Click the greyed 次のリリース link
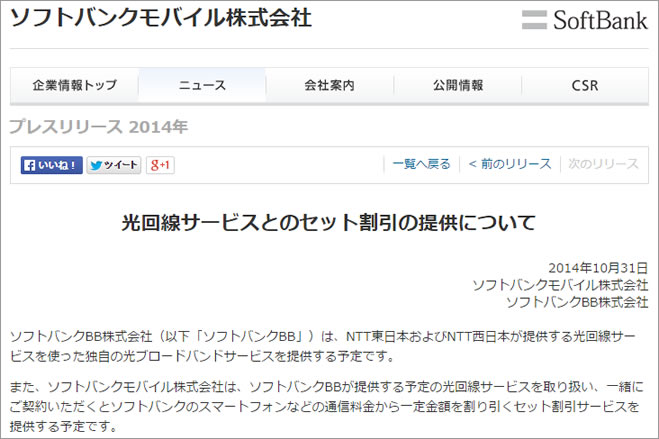 604,164
